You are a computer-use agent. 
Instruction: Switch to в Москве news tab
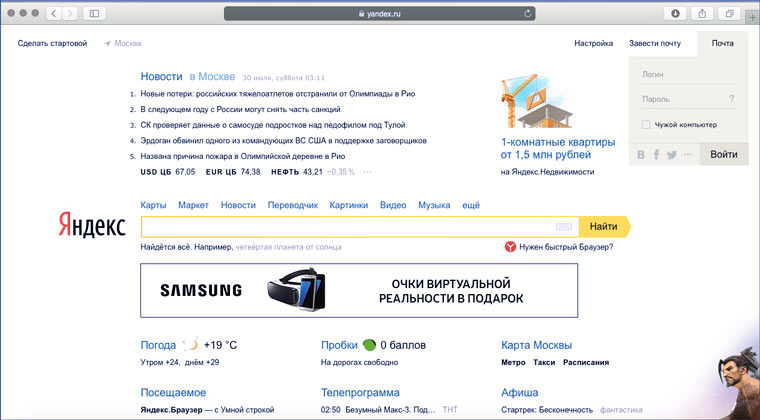[212, 77]
